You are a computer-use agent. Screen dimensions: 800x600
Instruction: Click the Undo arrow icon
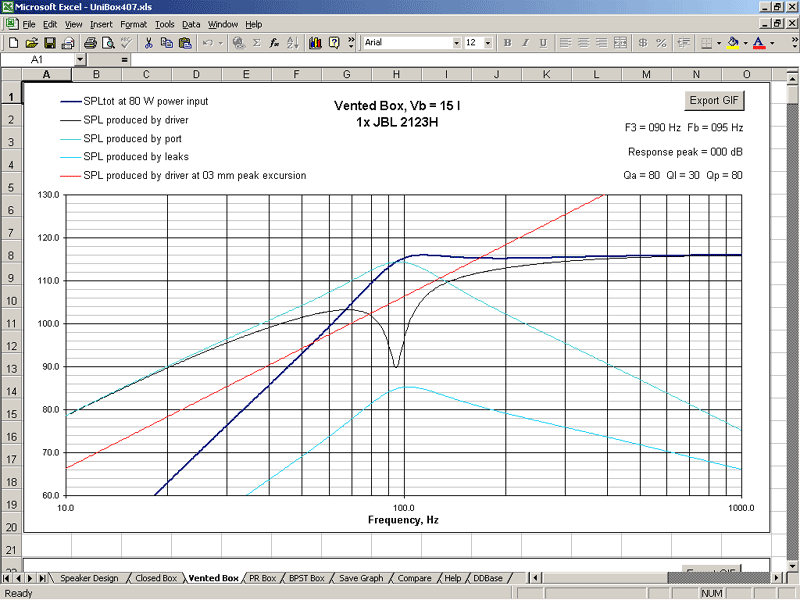[x=208, y=43]
